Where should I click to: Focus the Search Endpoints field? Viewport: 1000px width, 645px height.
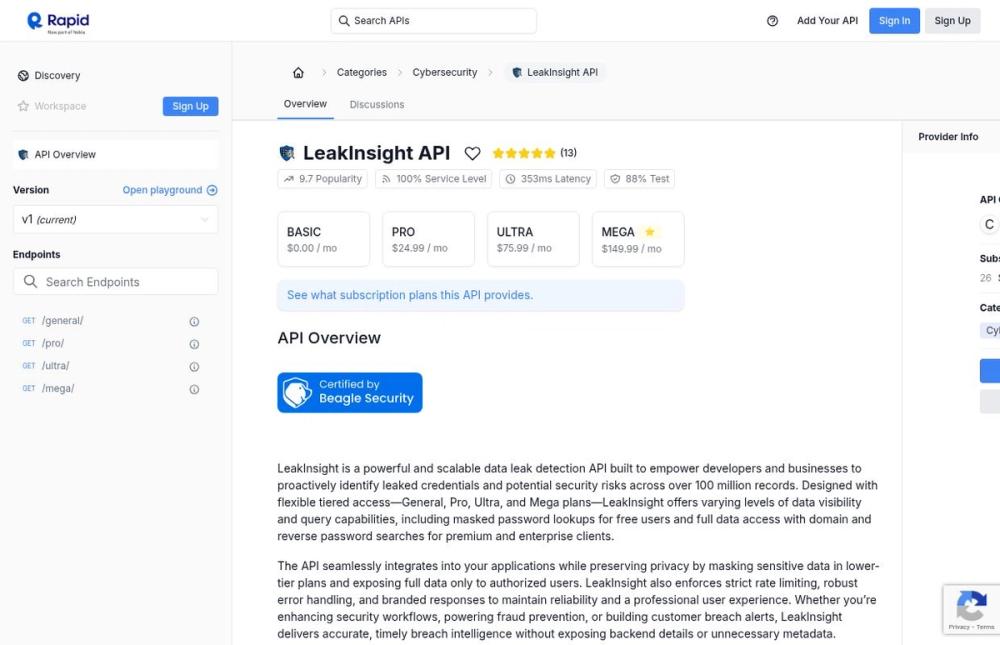pyautogui.click(x=115, y=281)
